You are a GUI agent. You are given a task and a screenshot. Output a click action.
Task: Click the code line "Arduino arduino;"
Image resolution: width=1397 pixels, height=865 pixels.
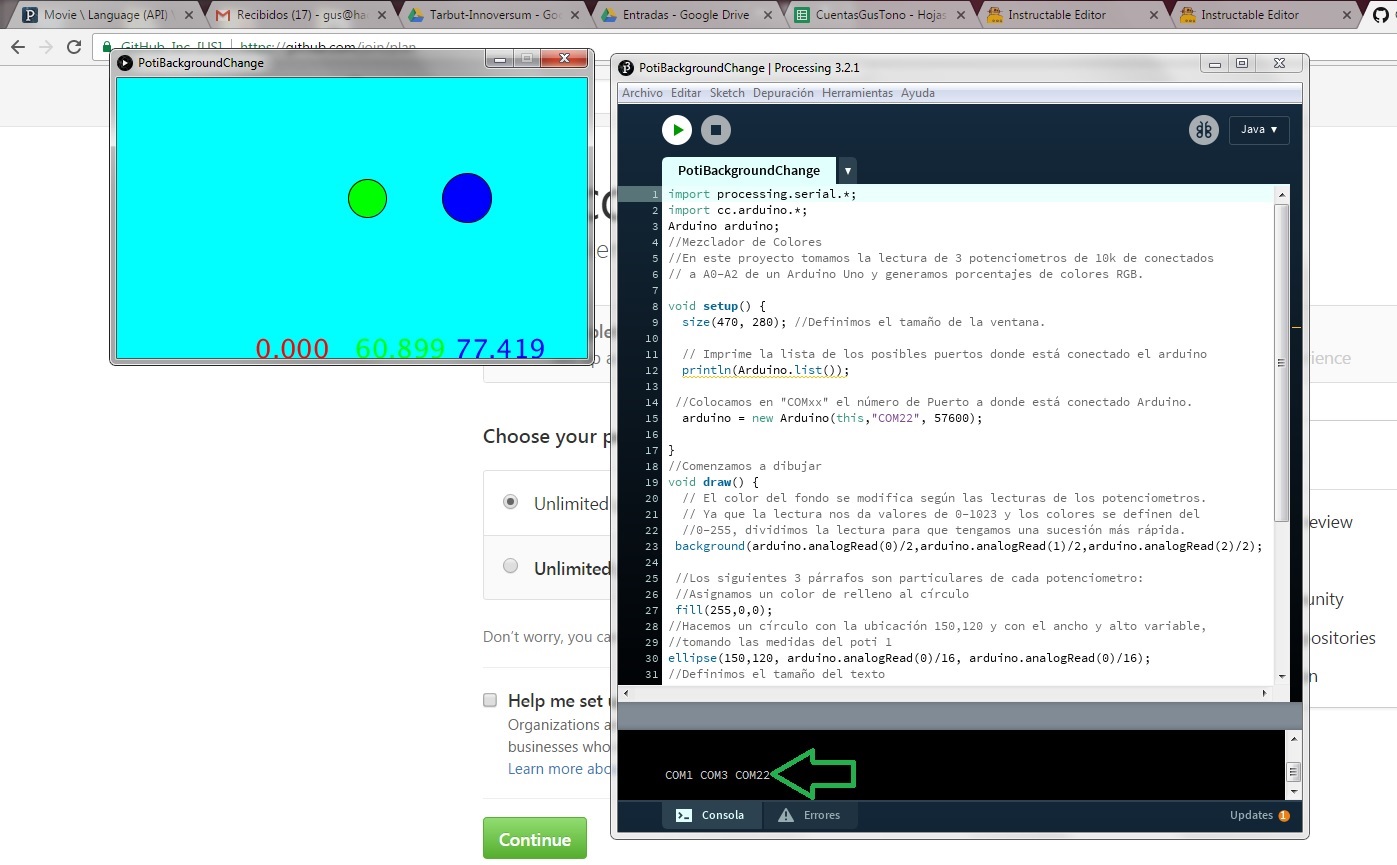[x=723, y=226]
